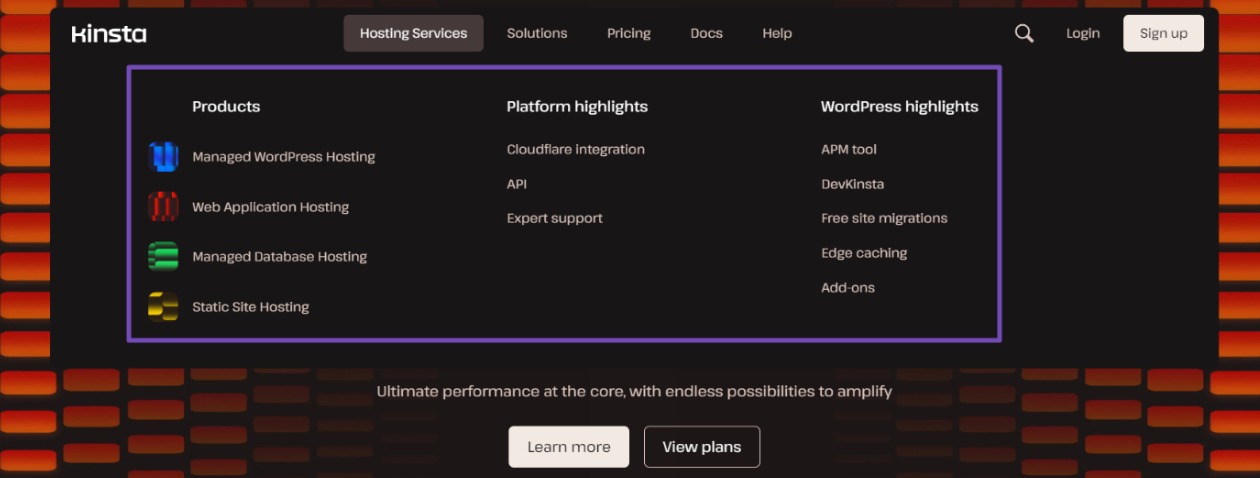The image size is (1260, 478).
Task: Click the View plans button
Action: pos(702,447)
